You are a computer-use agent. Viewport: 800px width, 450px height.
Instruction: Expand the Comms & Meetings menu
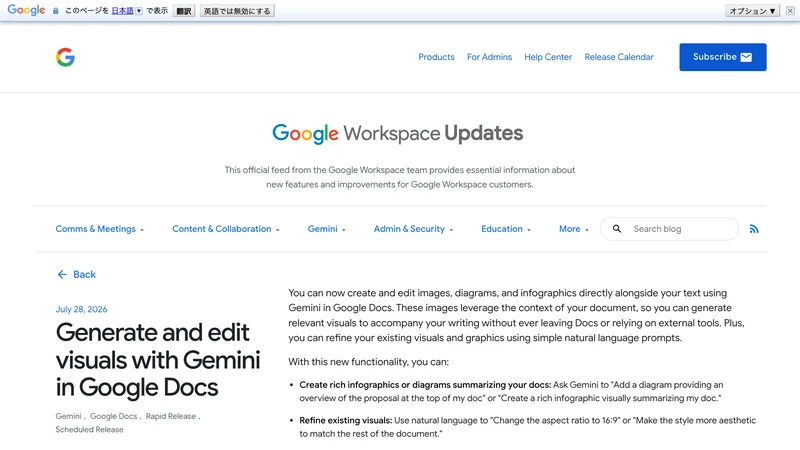(99, 229)
